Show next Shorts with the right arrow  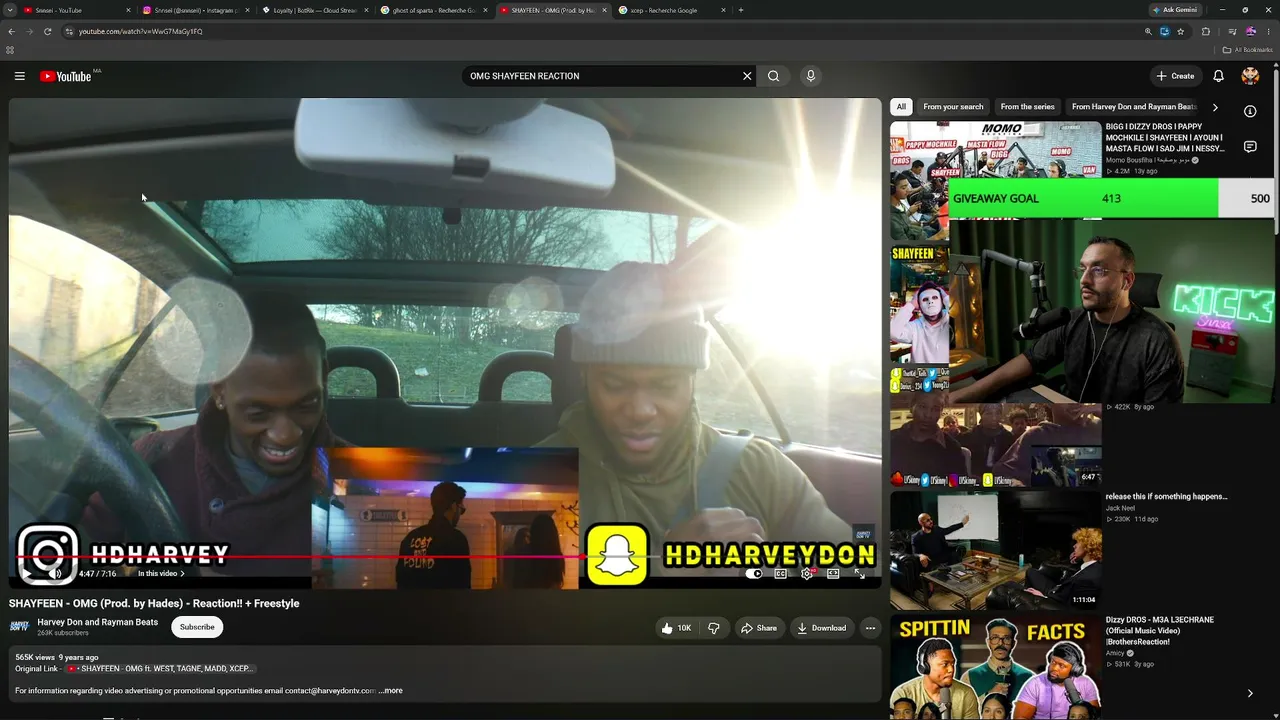coord(1250,693)
